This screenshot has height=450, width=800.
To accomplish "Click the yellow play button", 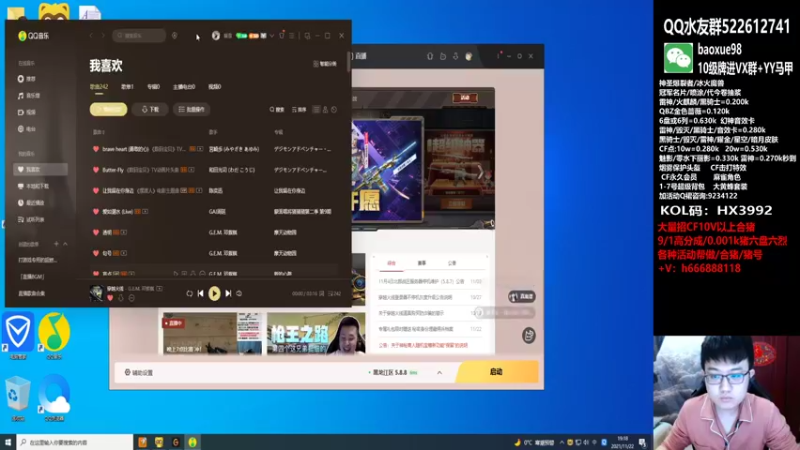I will click(214, 293).
